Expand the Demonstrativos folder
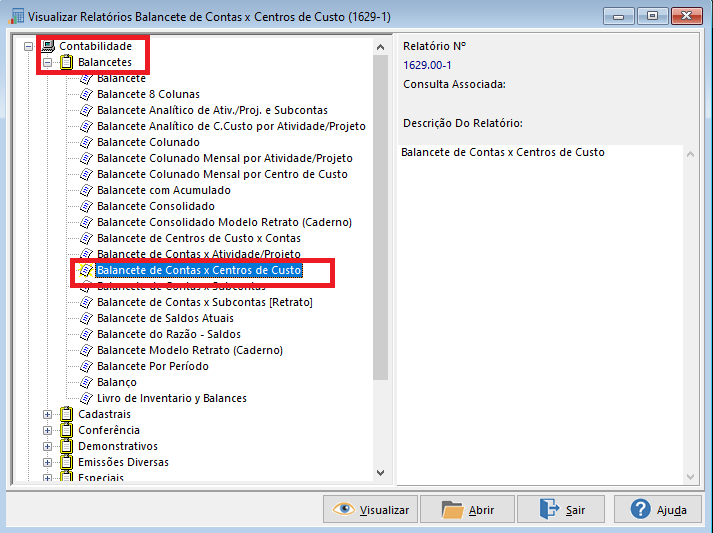 pos(47,446)
